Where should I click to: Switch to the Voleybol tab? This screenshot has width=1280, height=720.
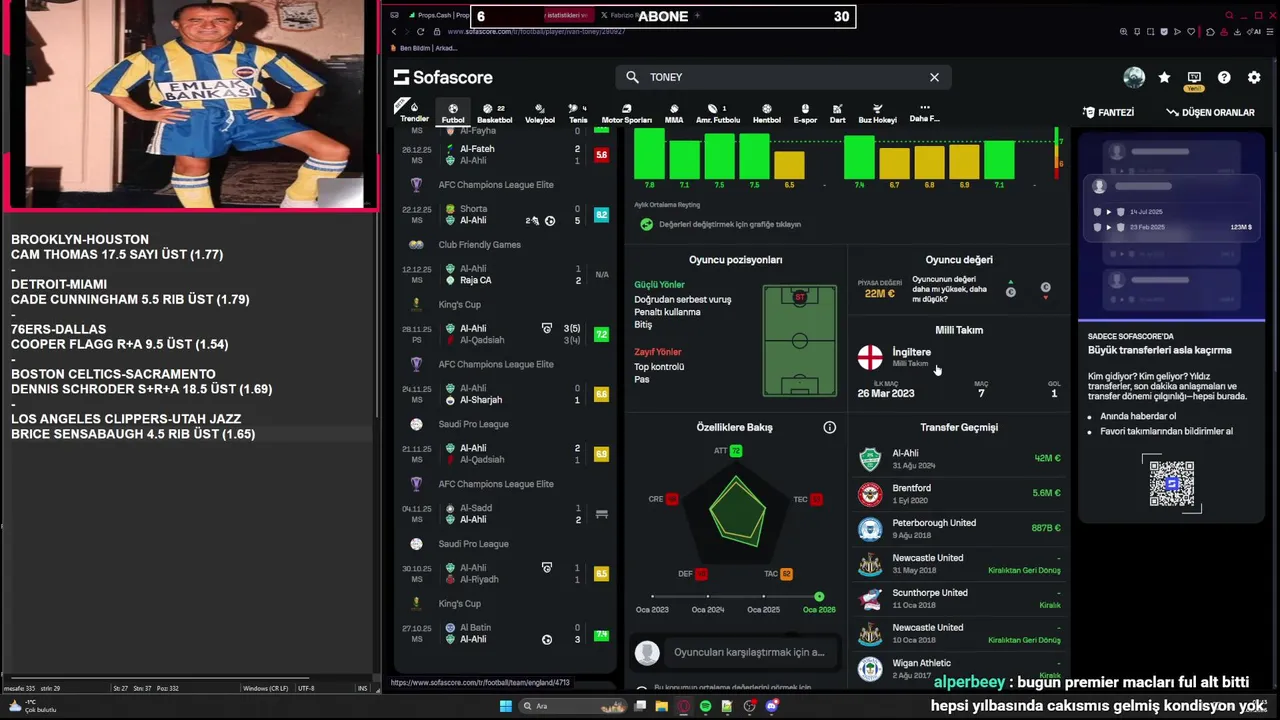(x=540, y=113)
